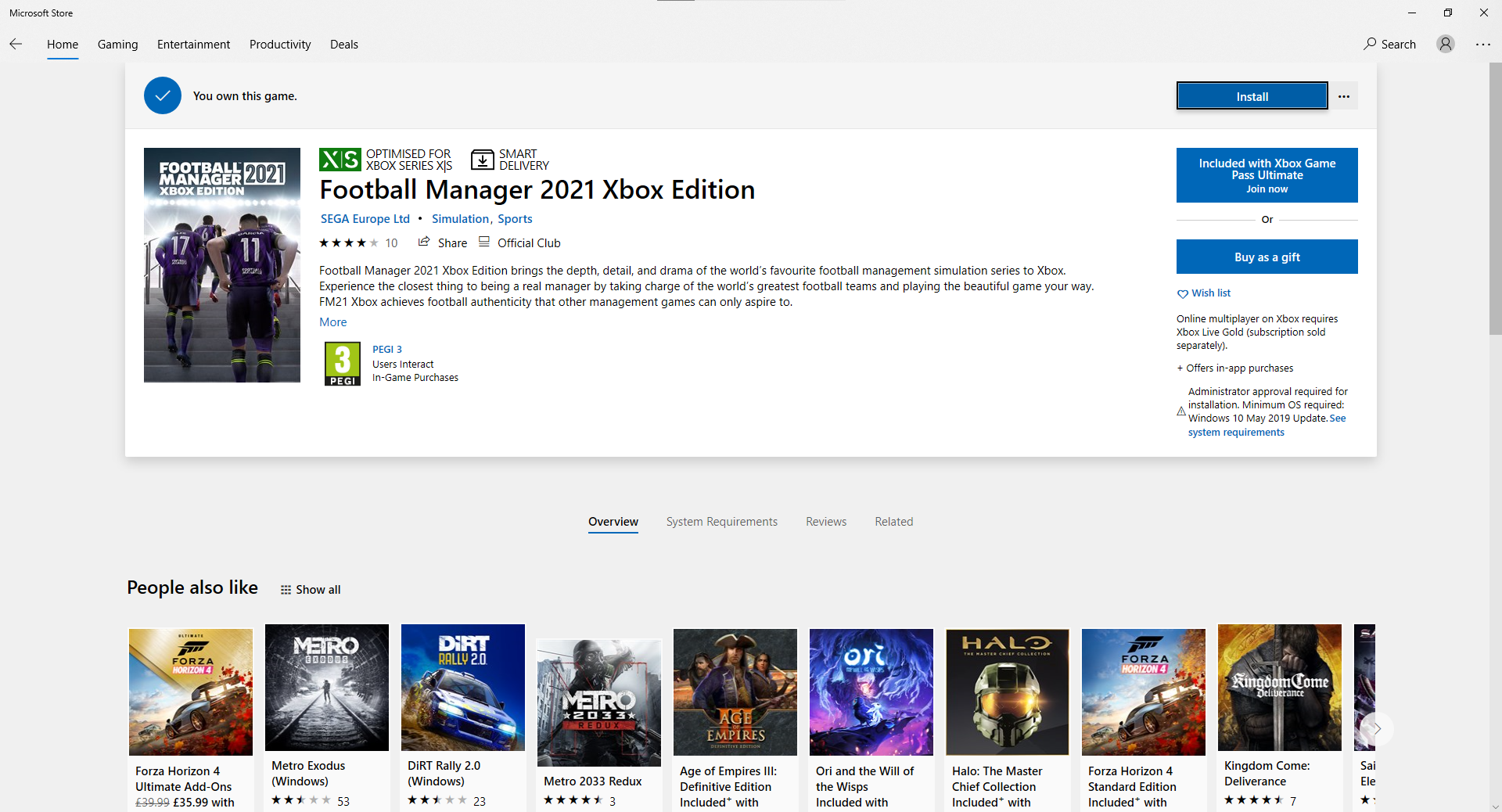Click the 'You own this game.' message
This screenshot has width=1502, height=812.
coord(245,96)
